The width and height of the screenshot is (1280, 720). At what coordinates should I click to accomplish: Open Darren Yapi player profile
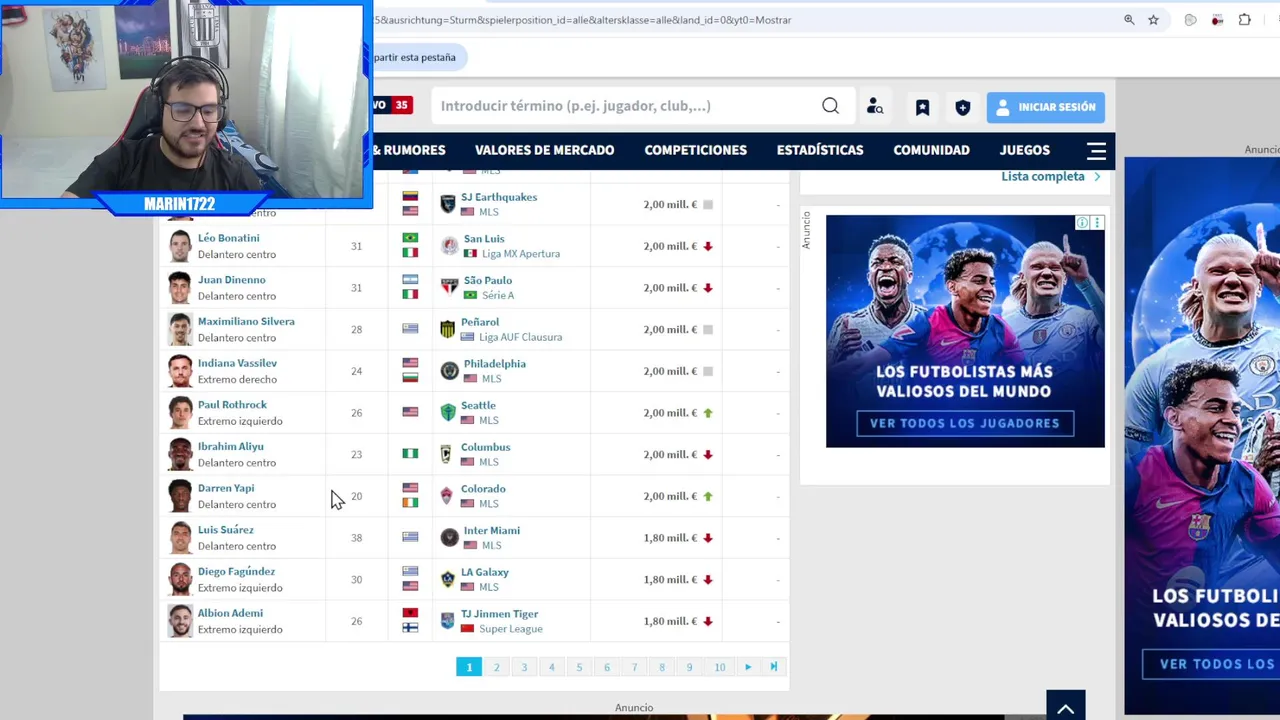coord(226,488)
